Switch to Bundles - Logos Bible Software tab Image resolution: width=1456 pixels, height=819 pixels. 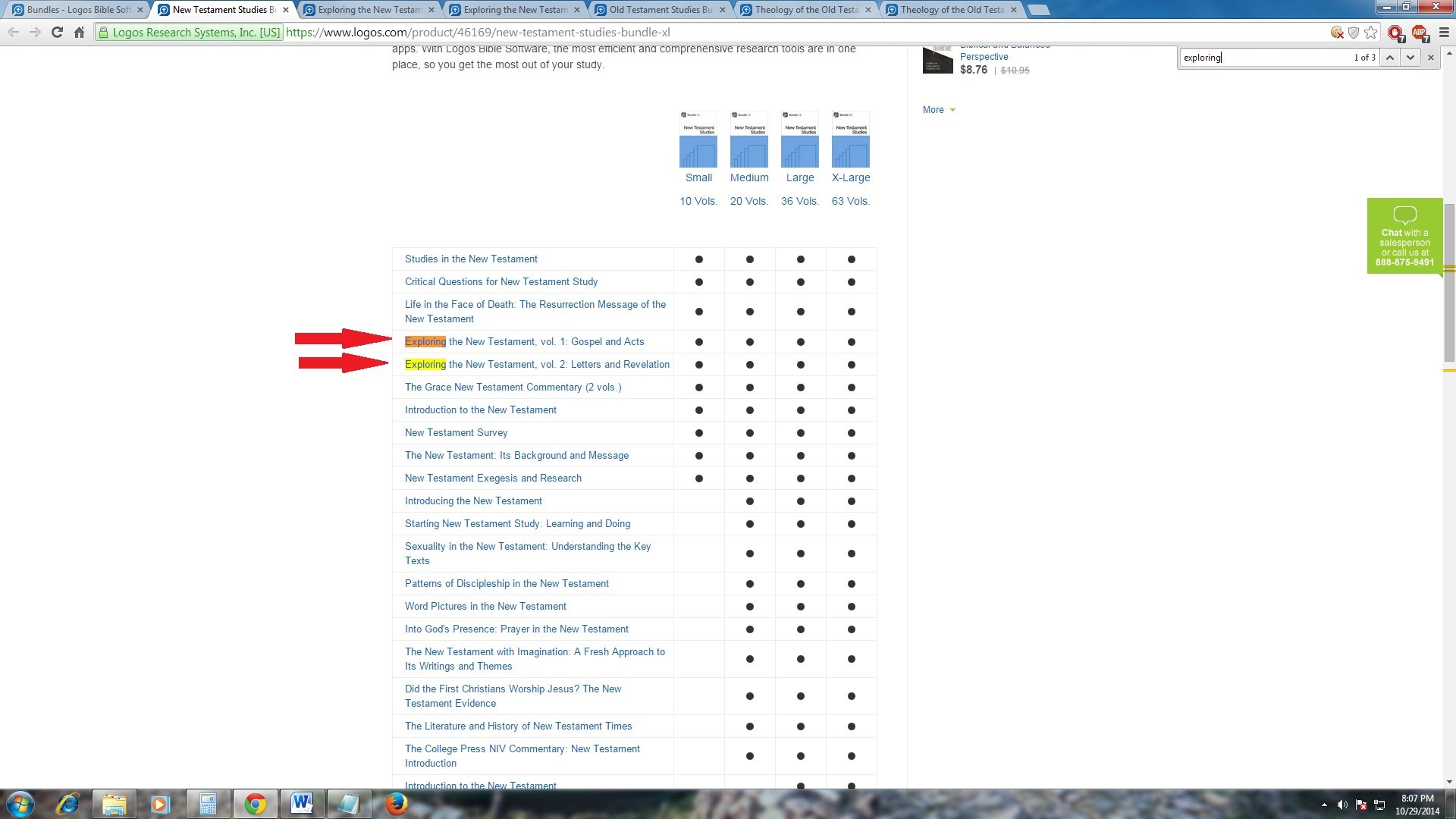tap(77, 10)
